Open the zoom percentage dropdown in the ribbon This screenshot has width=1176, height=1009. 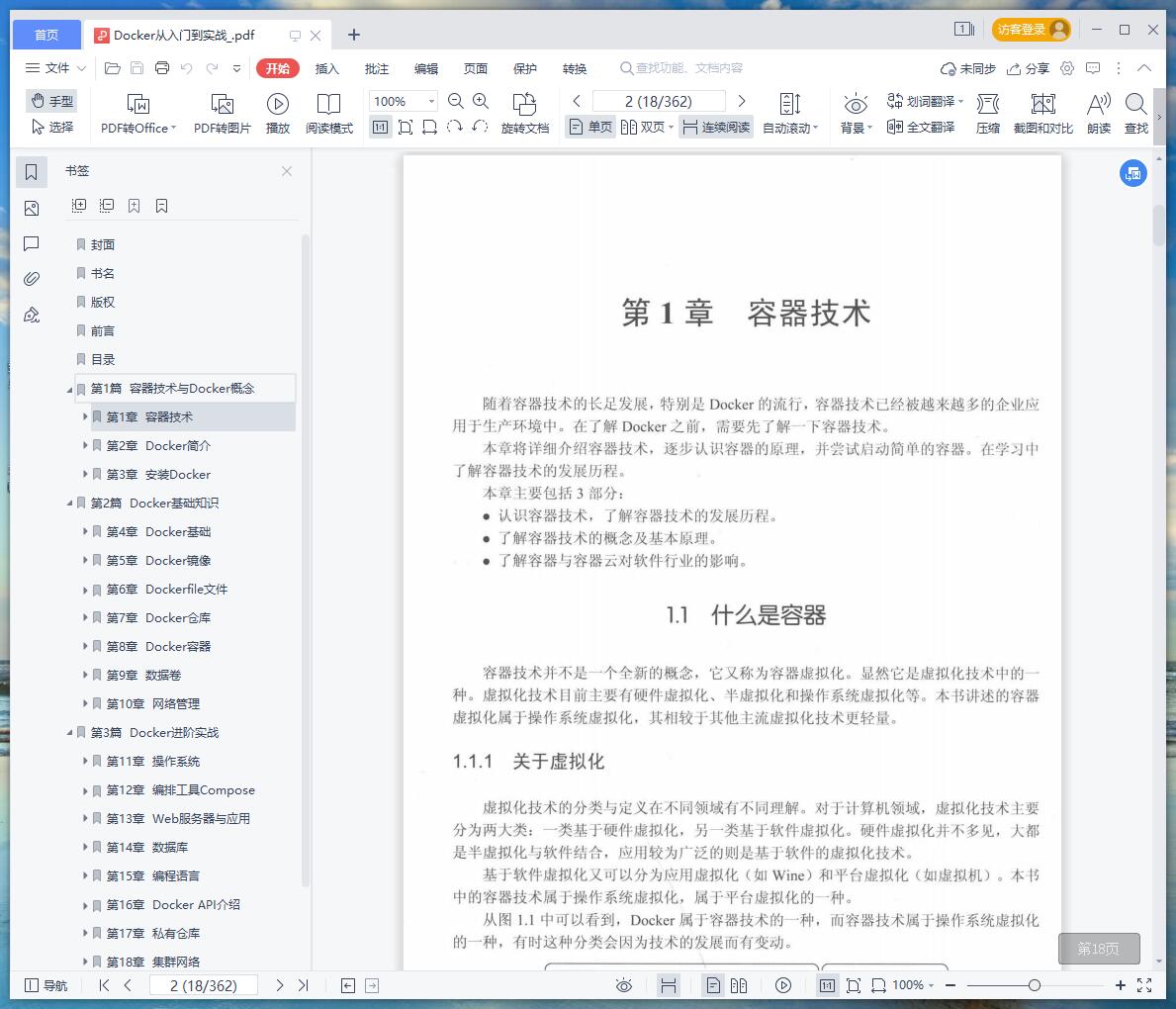(432, 101)
